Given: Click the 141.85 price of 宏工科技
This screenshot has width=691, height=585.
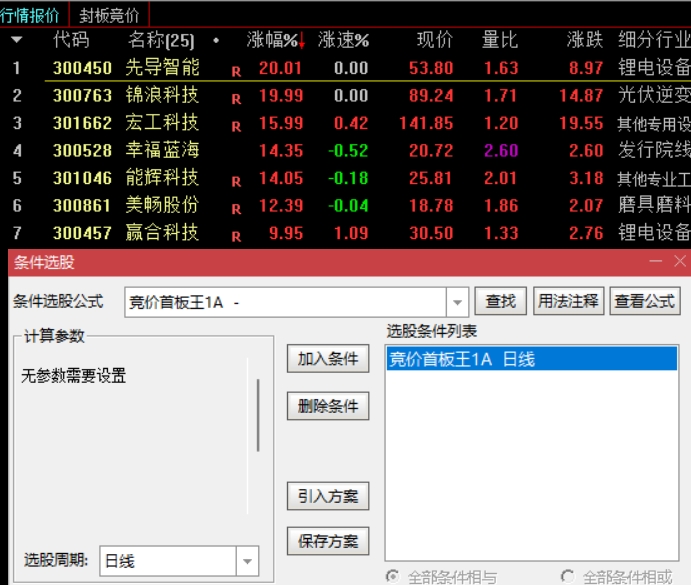Looking at the screenshot, I should point(426,123).
